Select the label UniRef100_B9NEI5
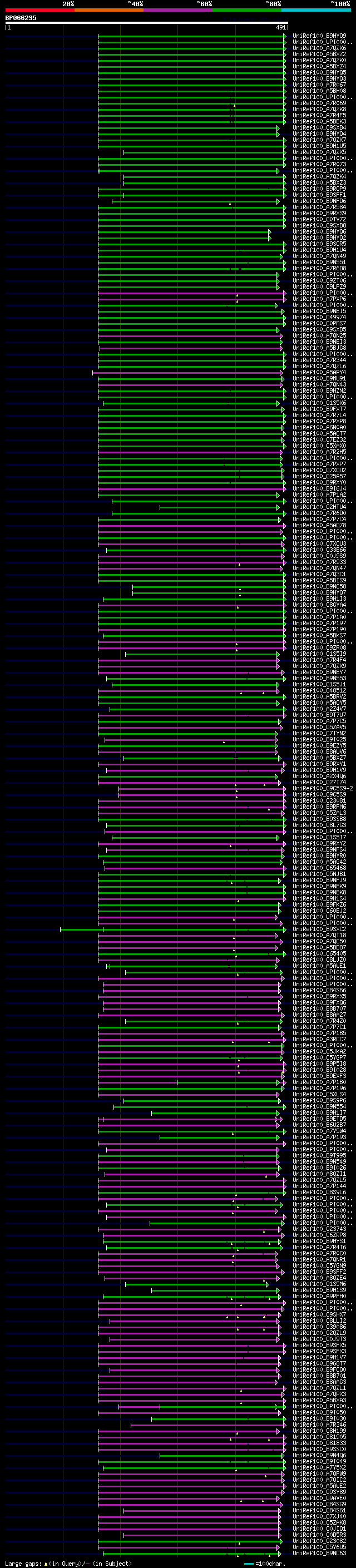356x1568 pixels. [x=319, y=311]
